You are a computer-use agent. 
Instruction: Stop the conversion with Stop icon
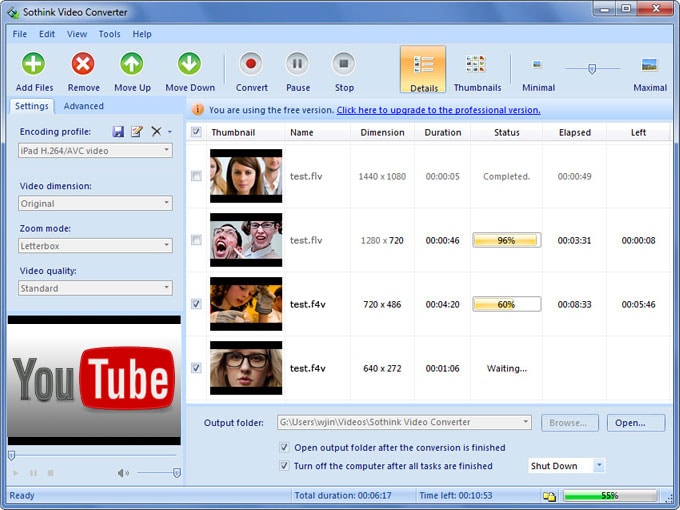pyautogui.click(x=344, y=64)
